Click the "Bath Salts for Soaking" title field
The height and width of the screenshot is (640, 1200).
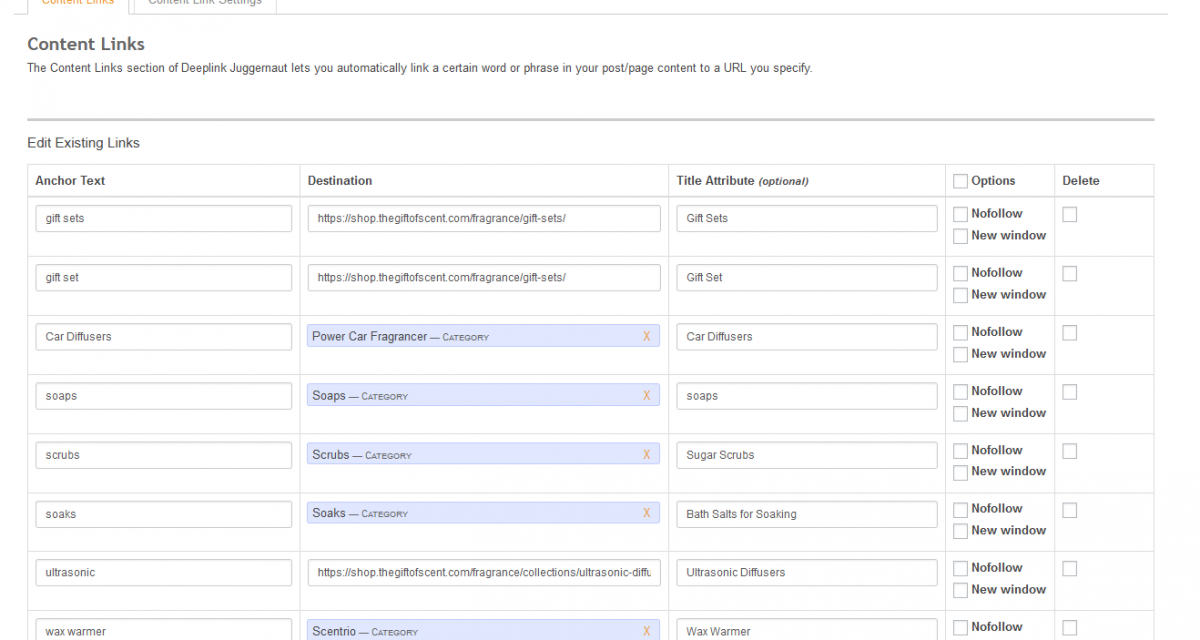pyautogui.click(x=807, y=514)
